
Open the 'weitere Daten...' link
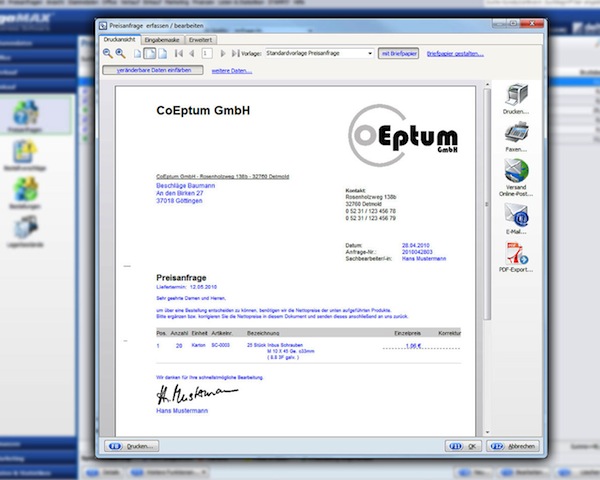pos(232,71)
